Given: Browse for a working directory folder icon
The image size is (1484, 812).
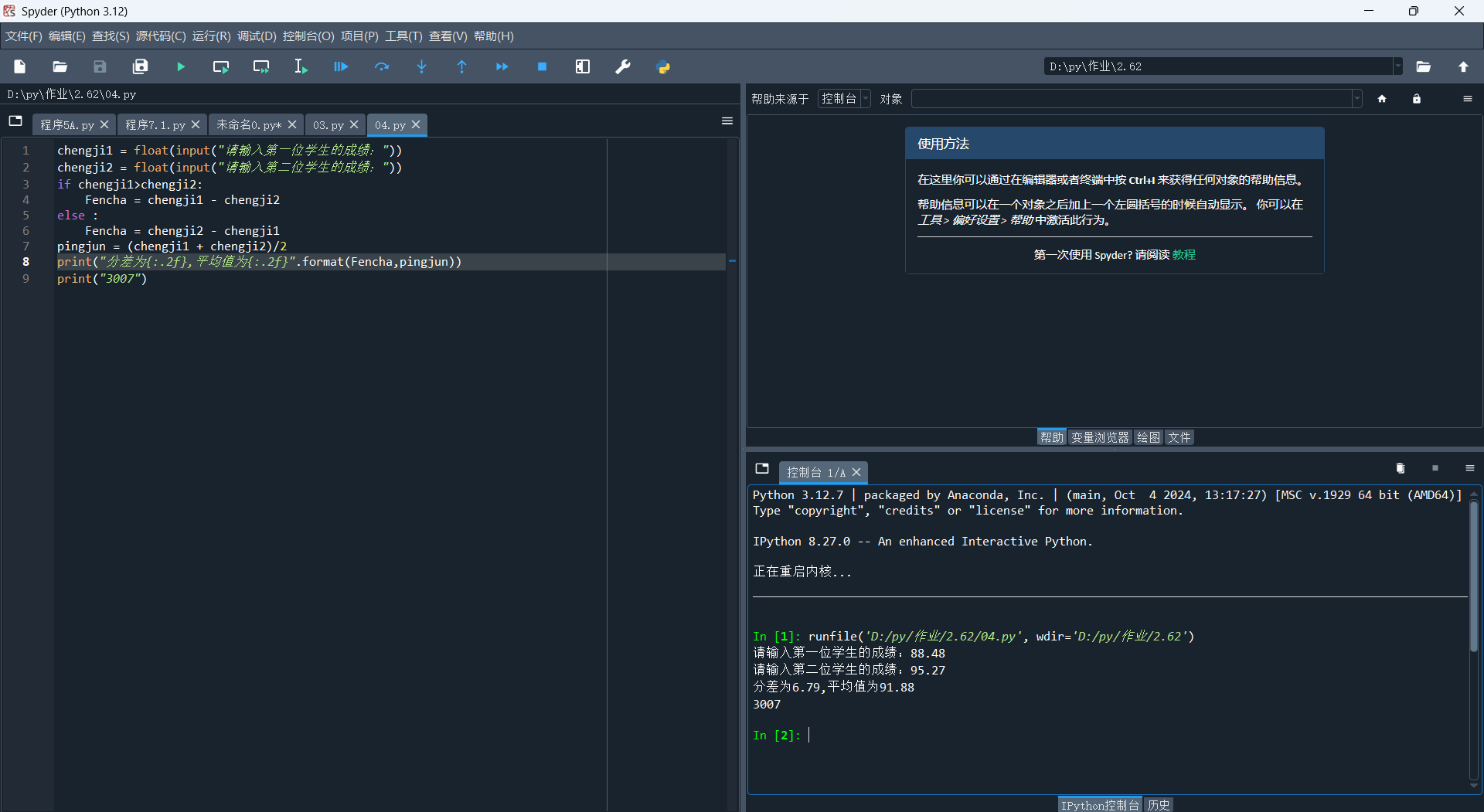Looking at the screenshot, I should tap(1424, 67).
